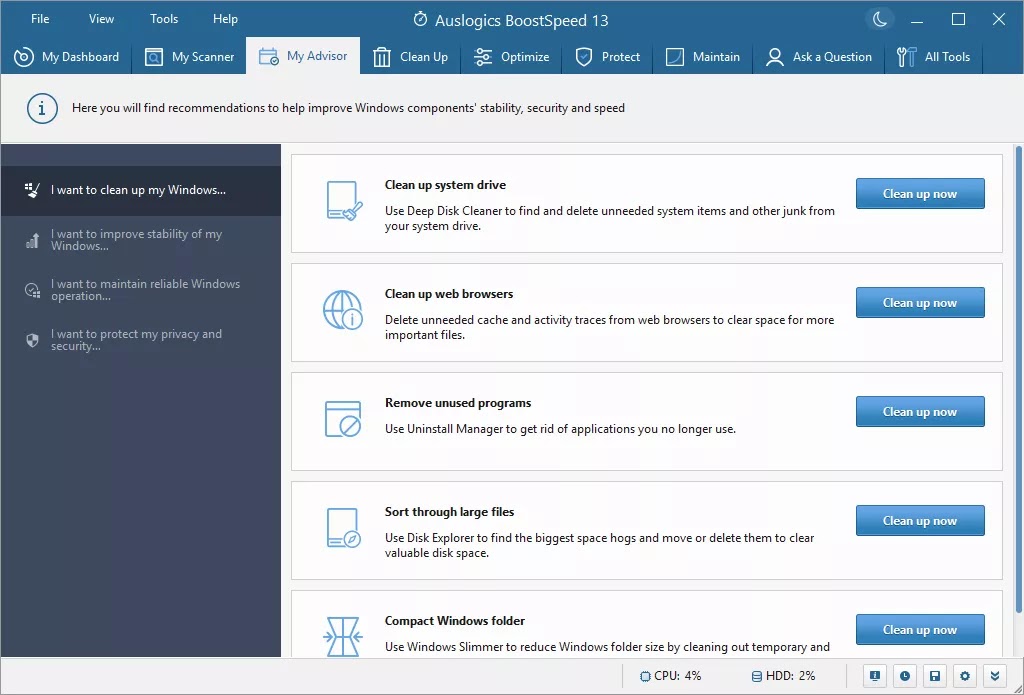
Task: Toggle dark mode with the moon icon
Action: pyautogui.click(x=879, y=19)
